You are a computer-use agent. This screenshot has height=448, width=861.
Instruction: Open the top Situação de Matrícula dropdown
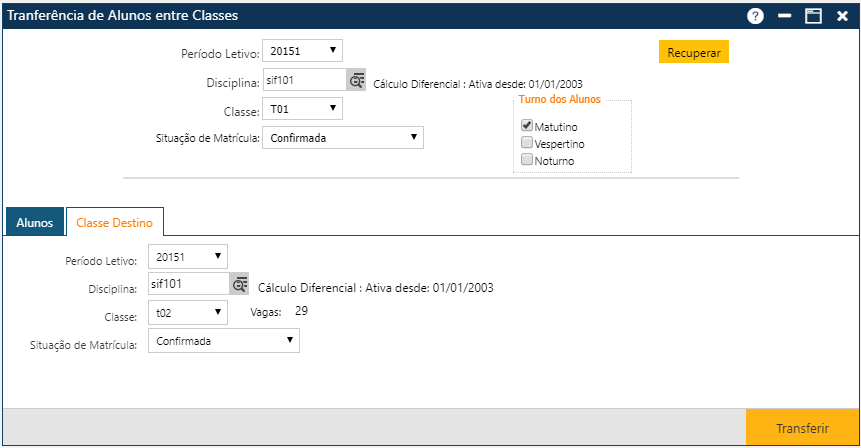tap(342, 138)
